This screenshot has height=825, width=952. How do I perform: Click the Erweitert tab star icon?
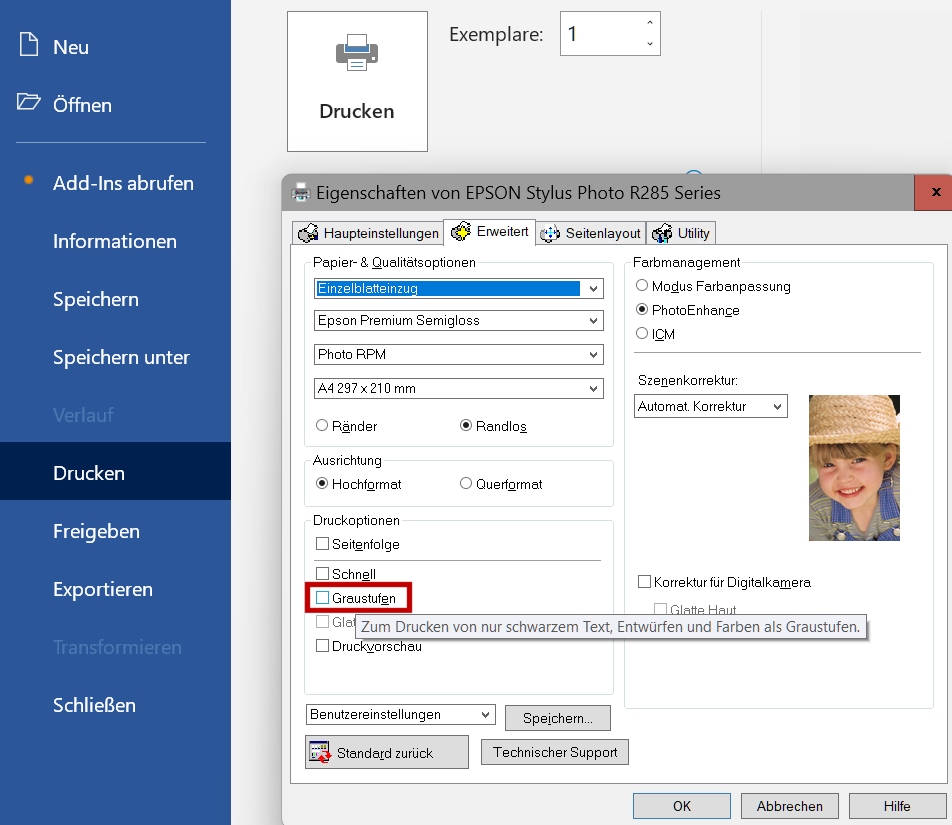[x=461, y=231]
